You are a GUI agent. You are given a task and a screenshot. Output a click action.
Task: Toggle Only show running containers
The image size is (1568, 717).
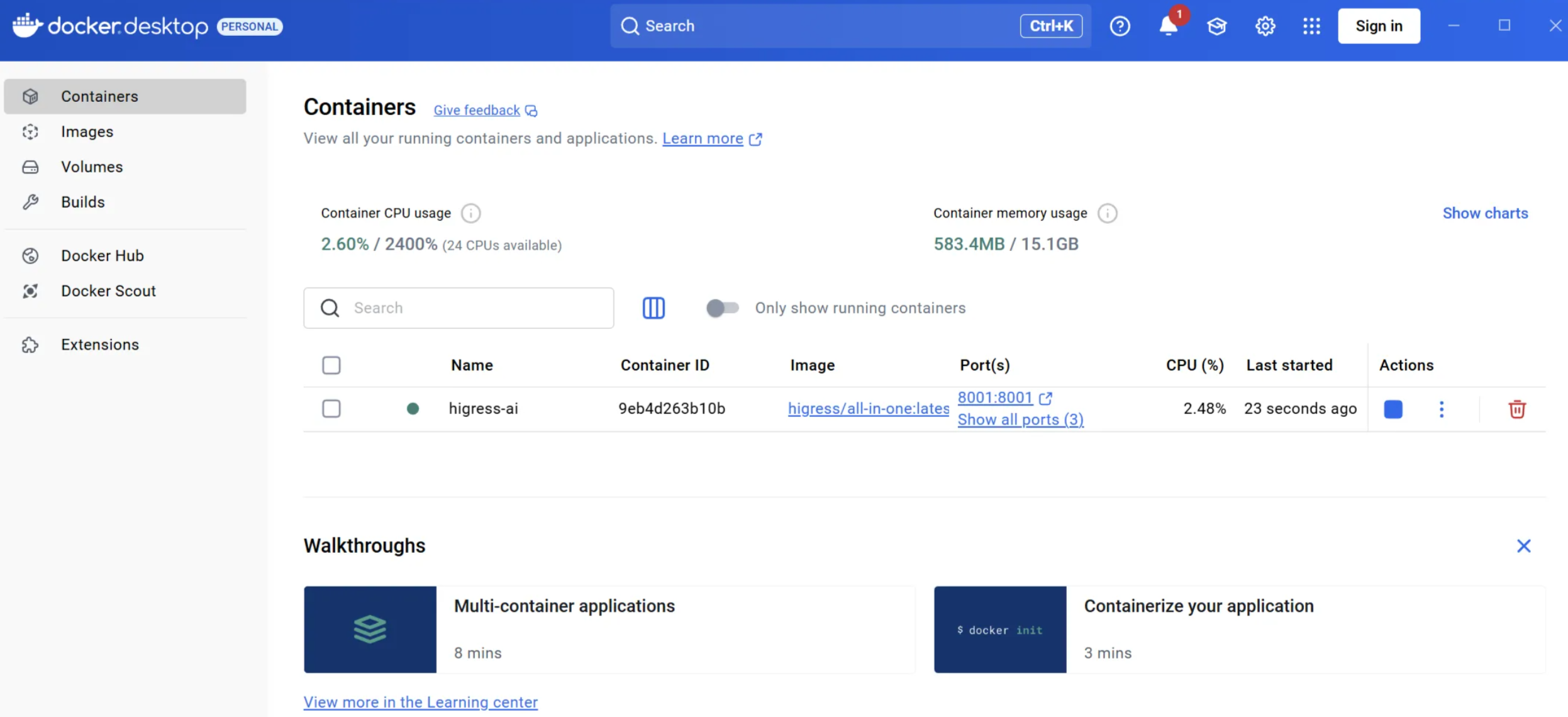coord(722,308)
